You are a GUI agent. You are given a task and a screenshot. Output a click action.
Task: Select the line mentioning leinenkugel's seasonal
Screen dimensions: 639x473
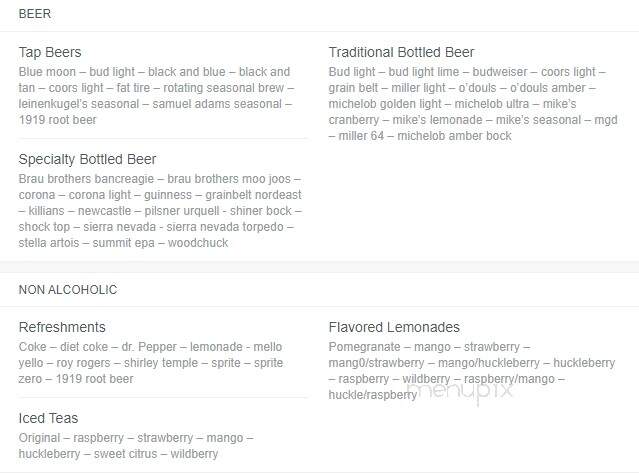(x=155, y=104)
